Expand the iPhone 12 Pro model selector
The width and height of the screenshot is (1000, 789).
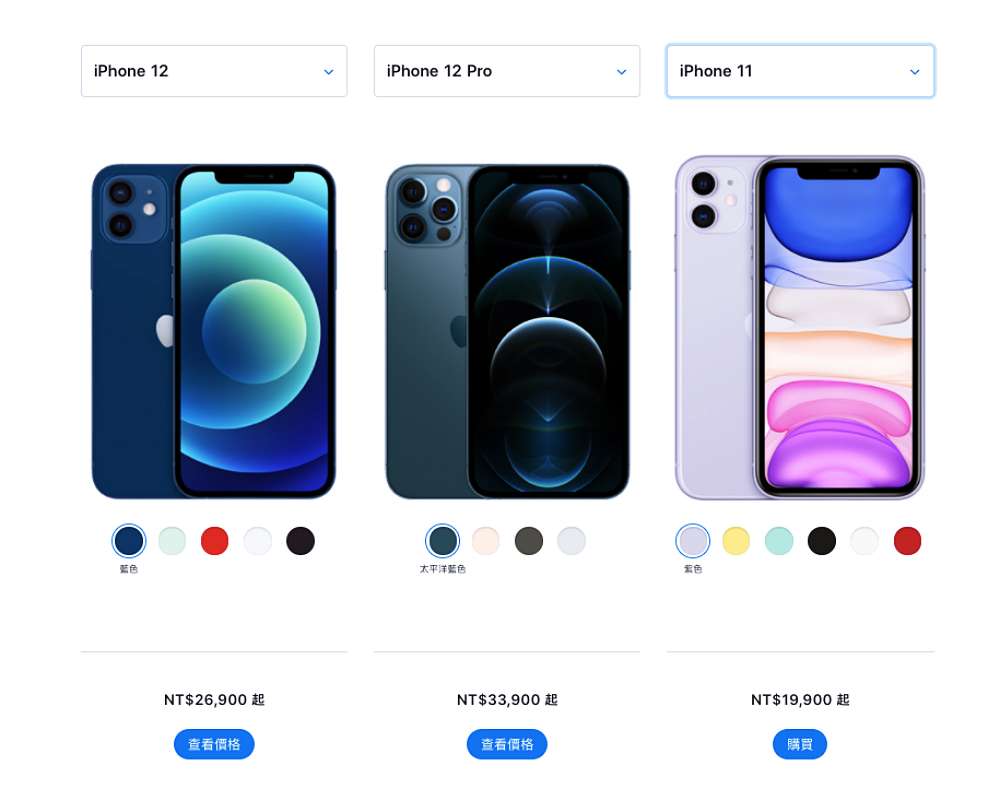[x=506, y=71]
